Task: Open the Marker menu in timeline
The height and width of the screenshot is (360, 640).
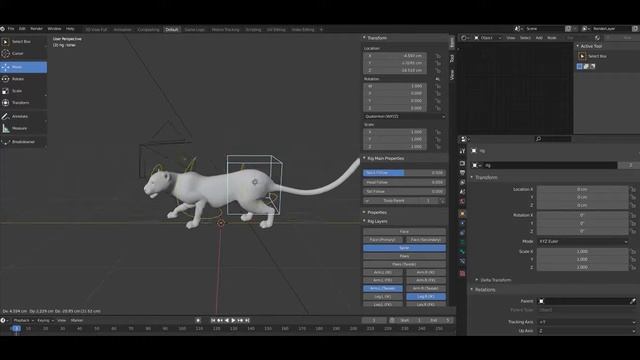Action: 77,320
